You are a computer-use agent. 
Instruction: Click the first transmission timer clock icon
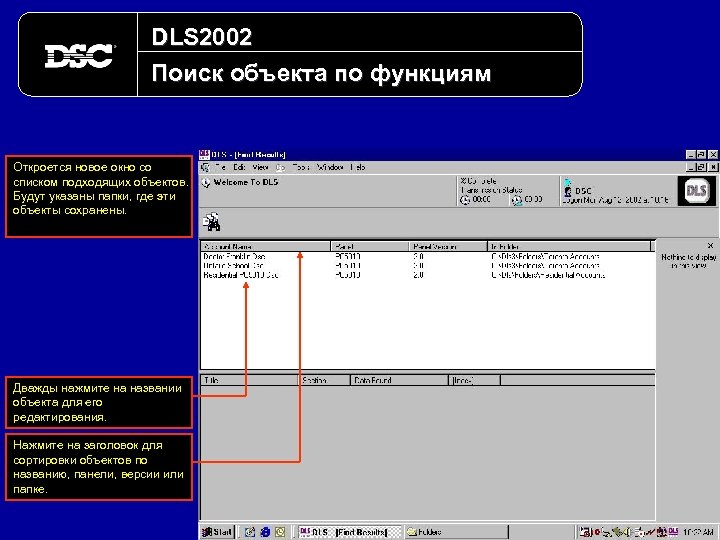[465, 200]
